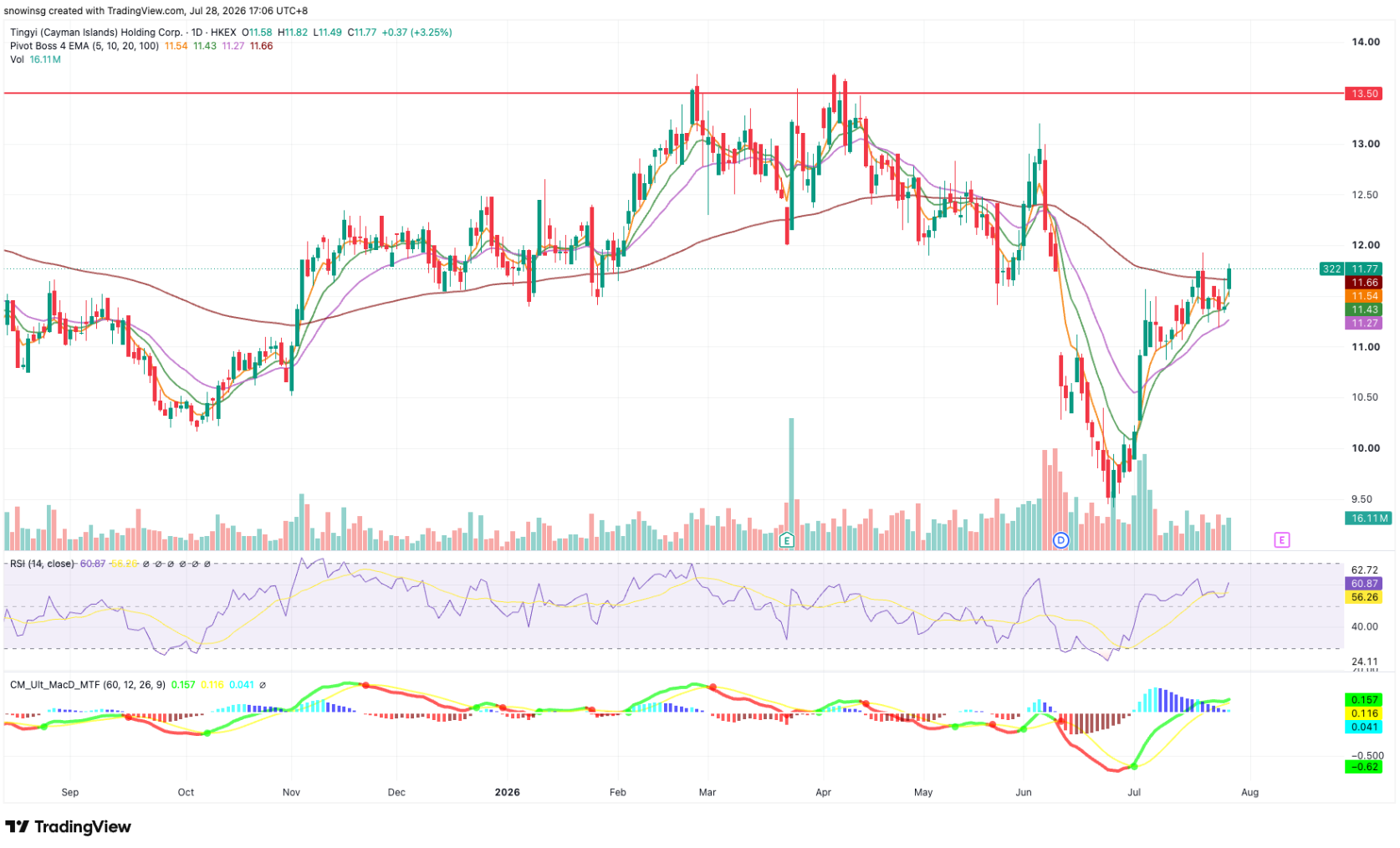Click the green 11.43 EMA axis label
The height and width of the screenshot is (848, 1400).
1365,309
